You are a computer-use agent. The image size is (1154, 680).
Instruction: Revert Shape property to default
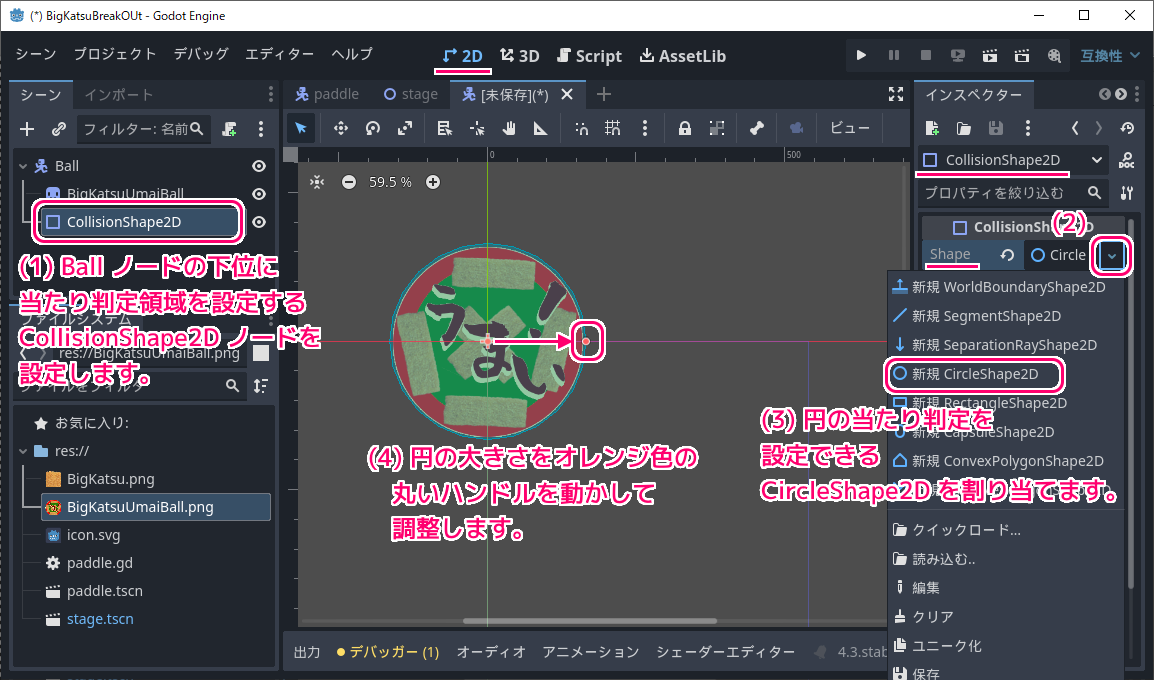point(1007,255)
